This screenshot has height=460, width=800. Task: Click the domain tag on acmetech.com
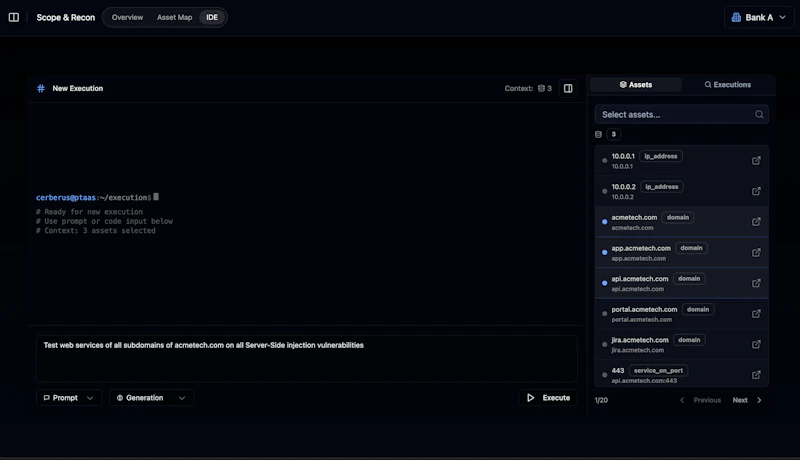(678, 217)
